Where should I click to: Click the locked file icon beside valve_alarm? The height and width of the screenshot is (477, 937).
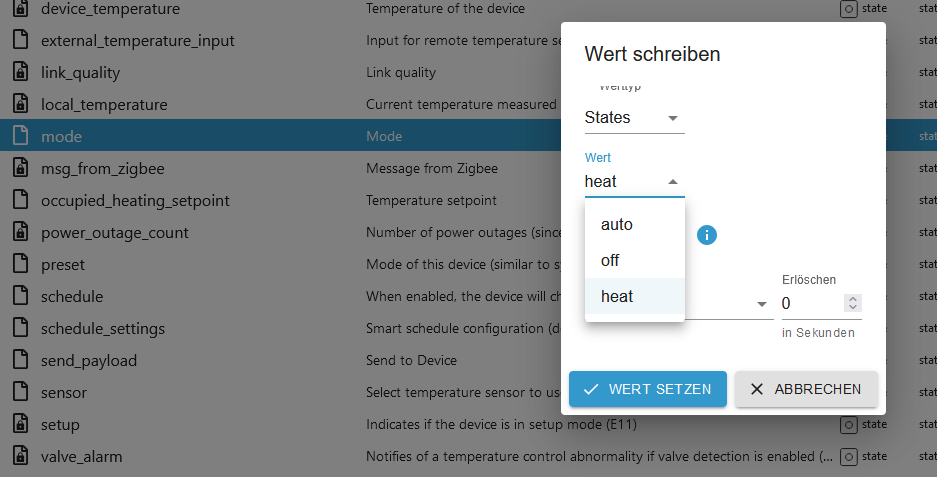20,455
